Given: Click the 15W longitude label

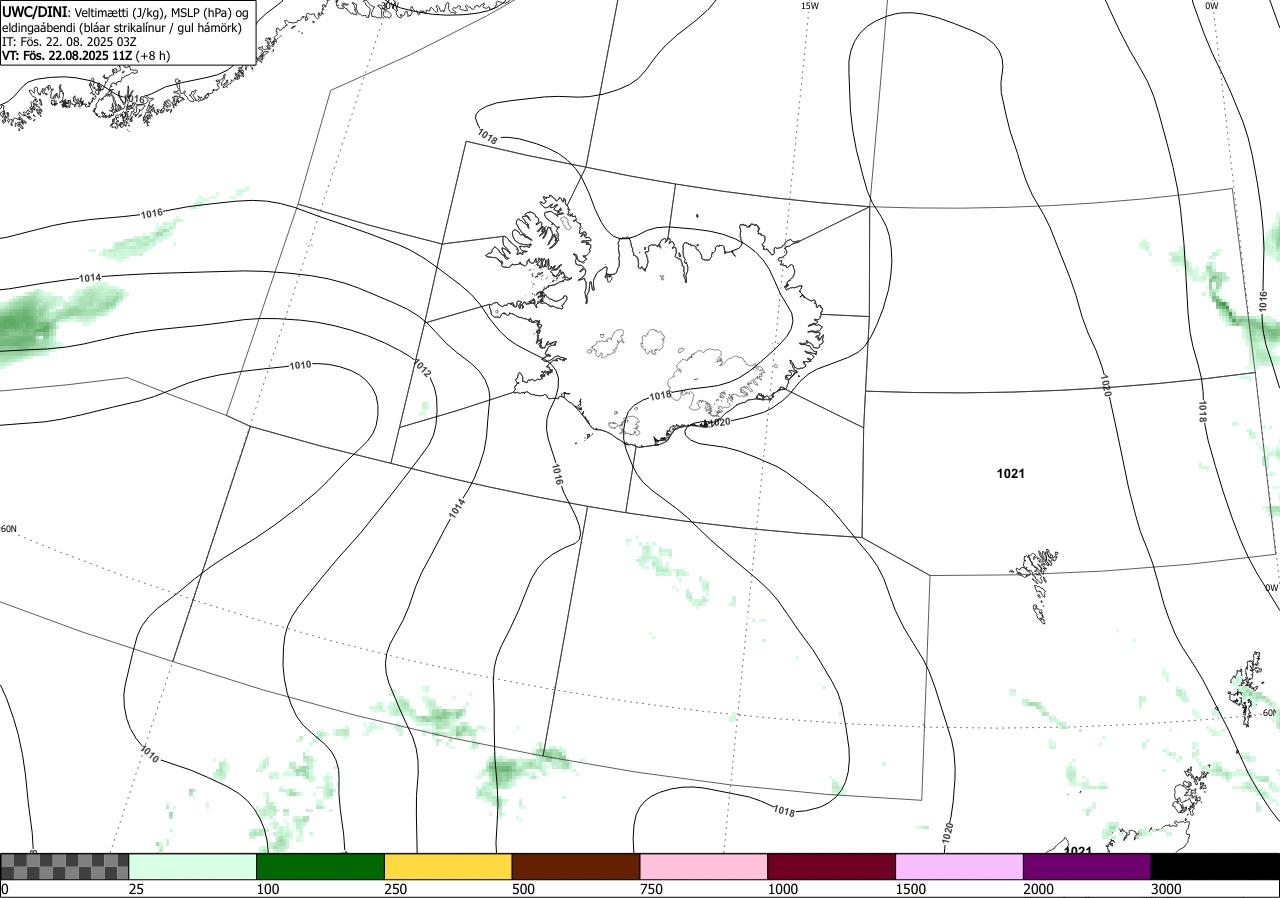Looking at the screenshot, I should tap(810, 6).
